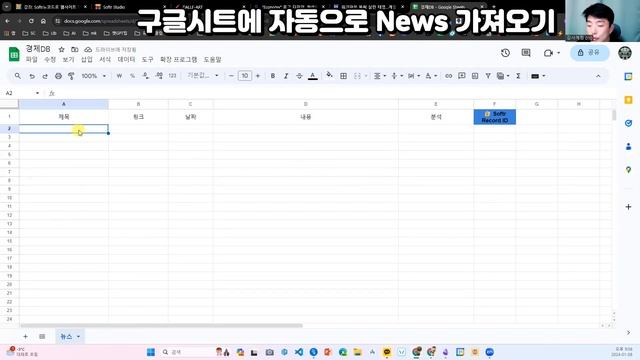The width and height of the screenshot is (640, 360).
Task: Select column A header
Action: point(64,104)
